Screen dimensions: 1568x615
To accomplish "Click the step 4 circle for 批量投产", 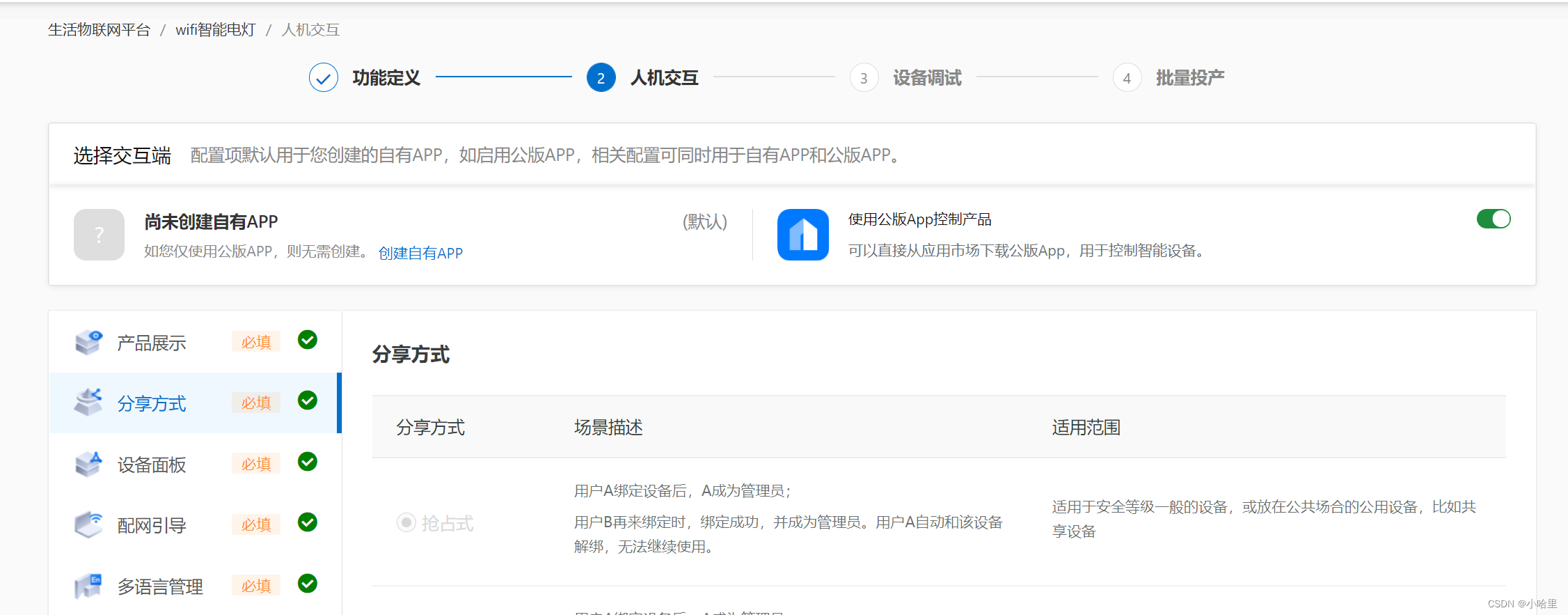I will click(1127, 78).
